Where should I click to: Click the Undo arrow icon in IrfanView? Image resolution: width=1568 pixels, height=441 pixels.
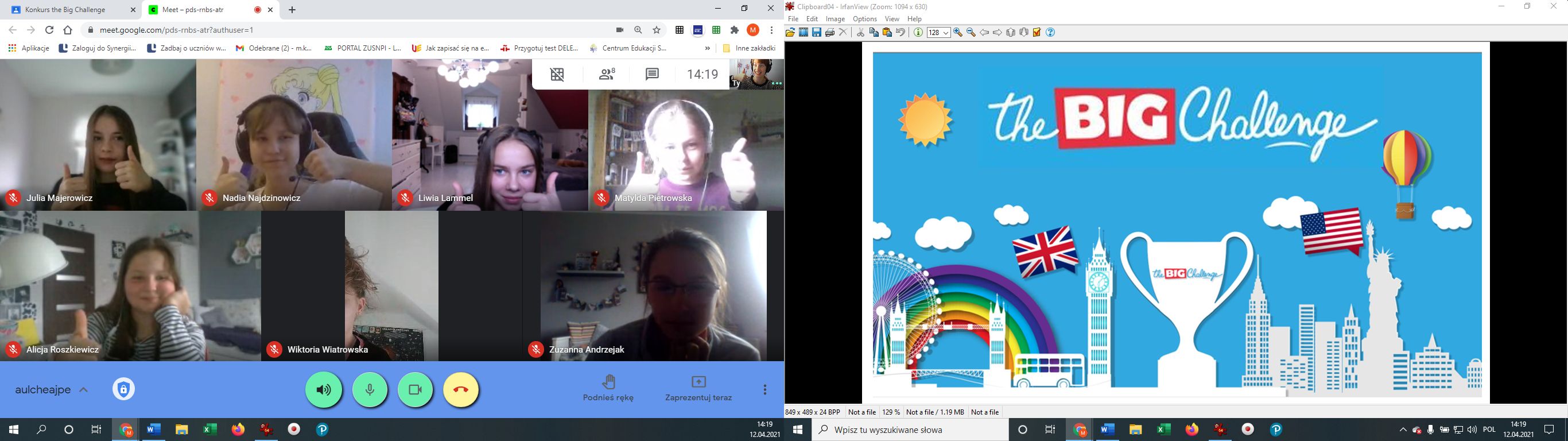click(901, 32)
